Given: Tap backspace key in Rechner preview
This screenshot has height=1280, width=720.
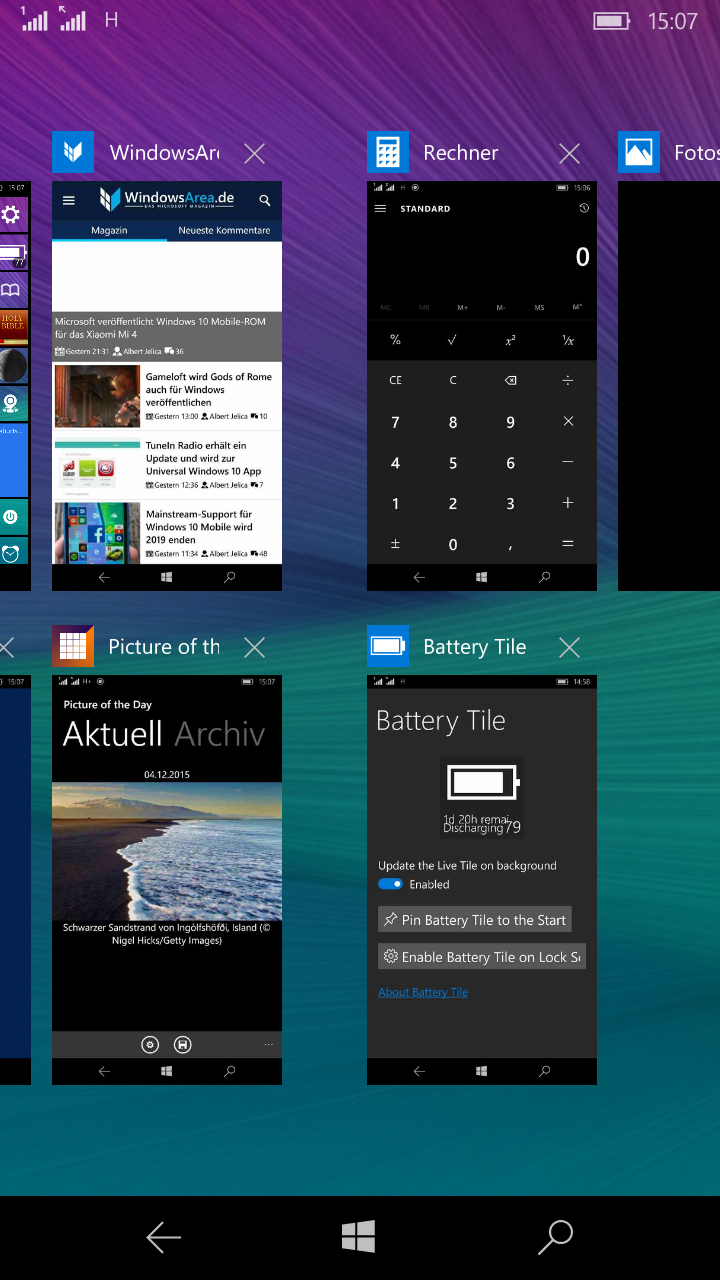Looking at the screenshot, I should (510, 380).
